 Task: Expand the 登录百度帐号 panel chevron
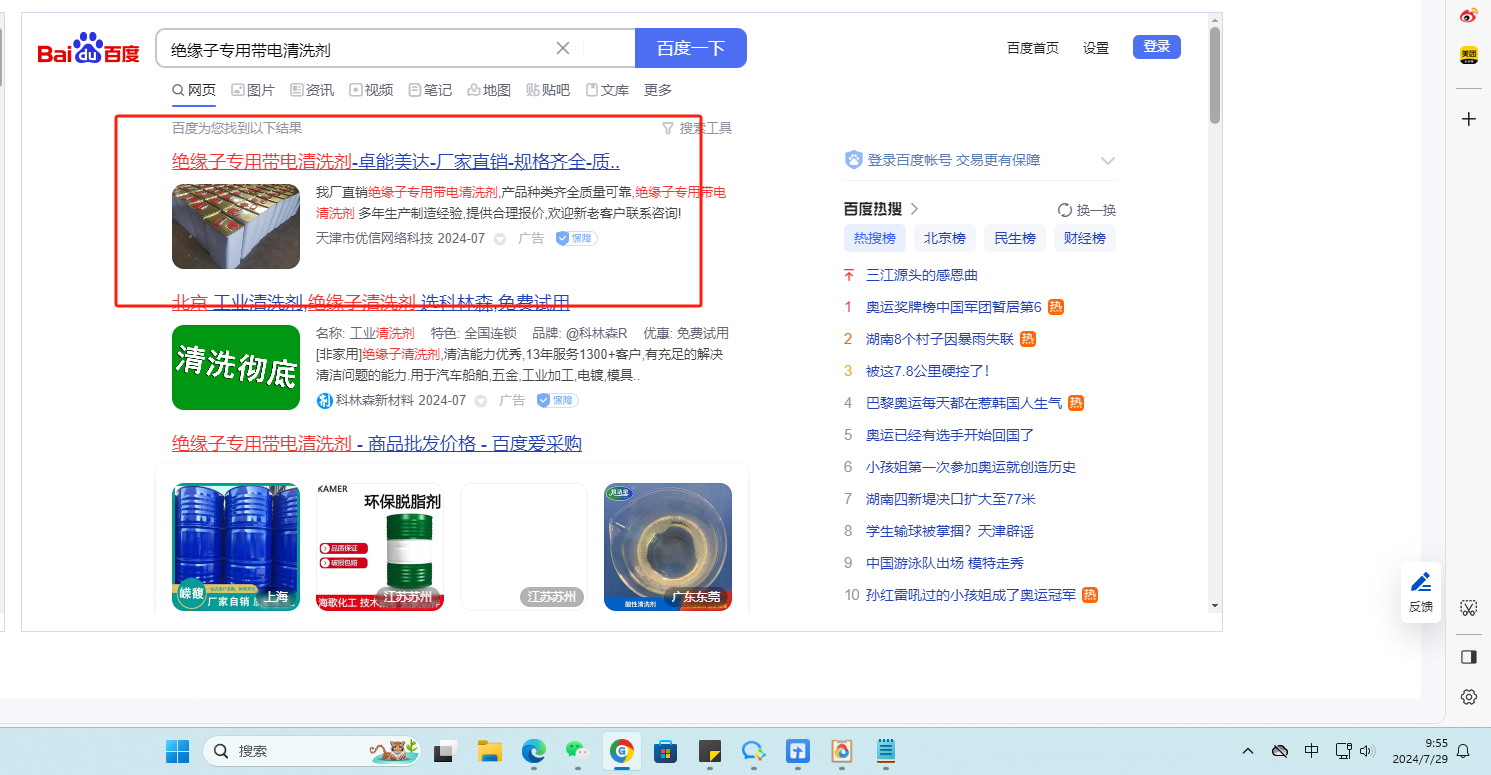[1107, 160]
